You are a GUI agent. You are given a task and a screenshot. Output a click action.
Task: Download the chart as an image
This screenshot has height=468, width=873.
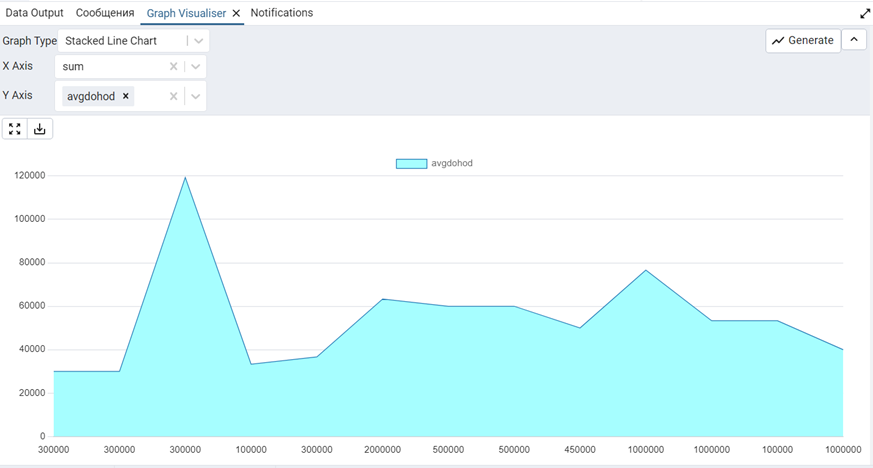(40, 129)
